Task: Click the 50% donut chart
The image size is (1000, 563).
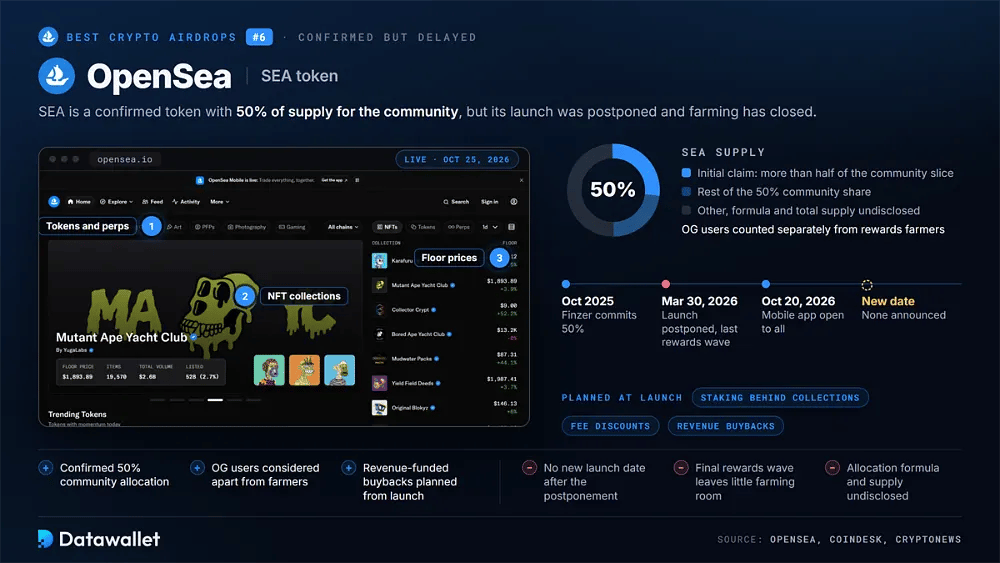Action: click(x=613, y=190)
